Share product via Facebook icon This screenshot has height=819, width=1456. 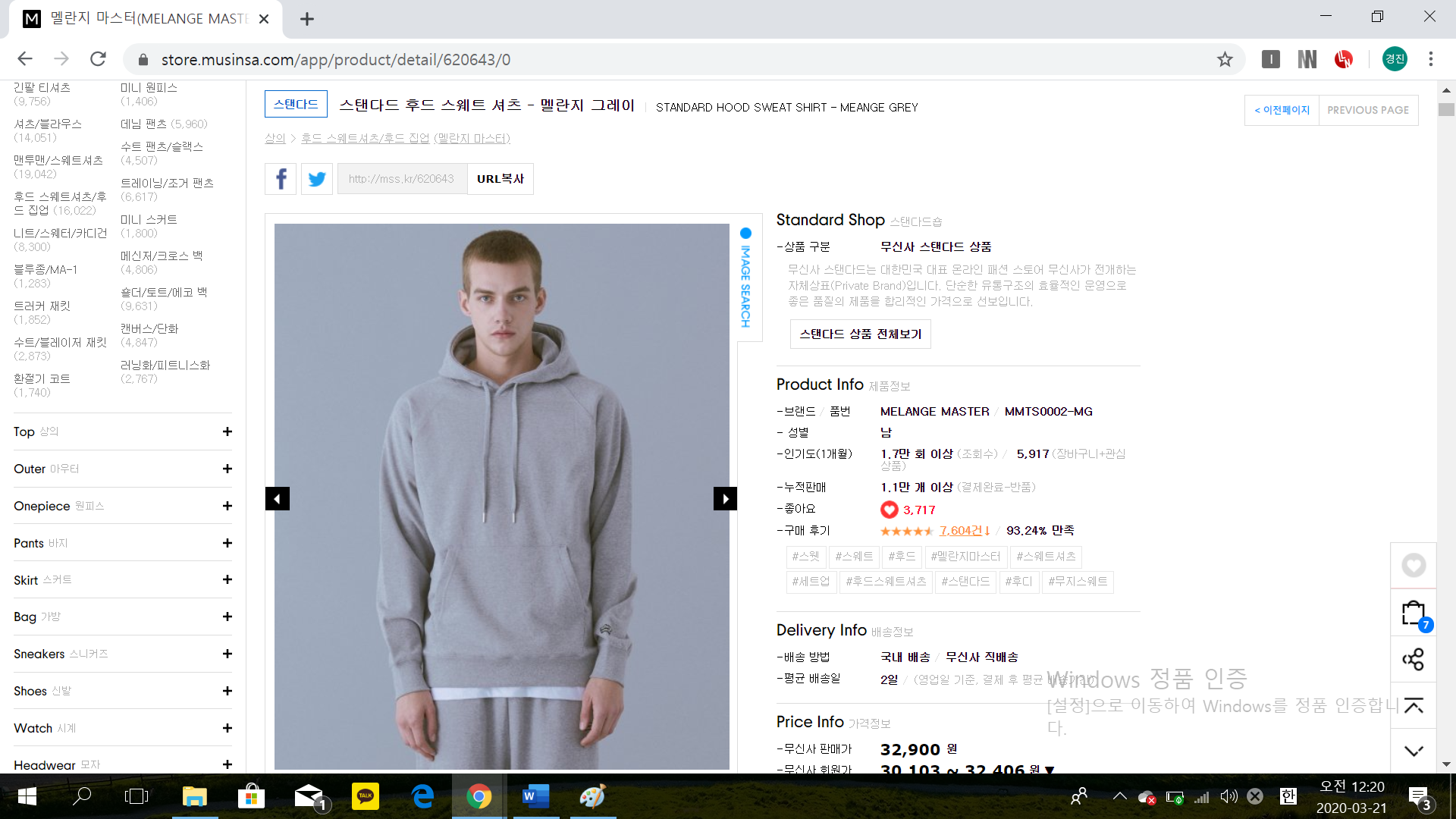click(x=281, y=179)
